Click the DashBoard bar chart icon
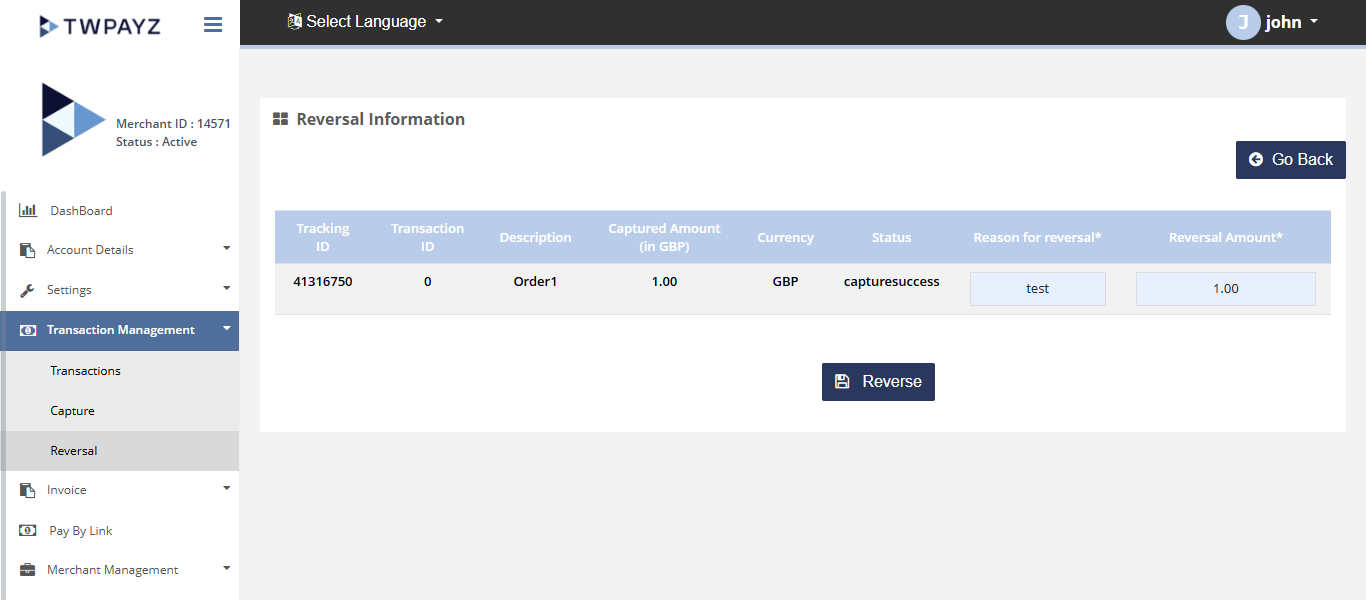The image size is (1366, 600). click(28, 211)
